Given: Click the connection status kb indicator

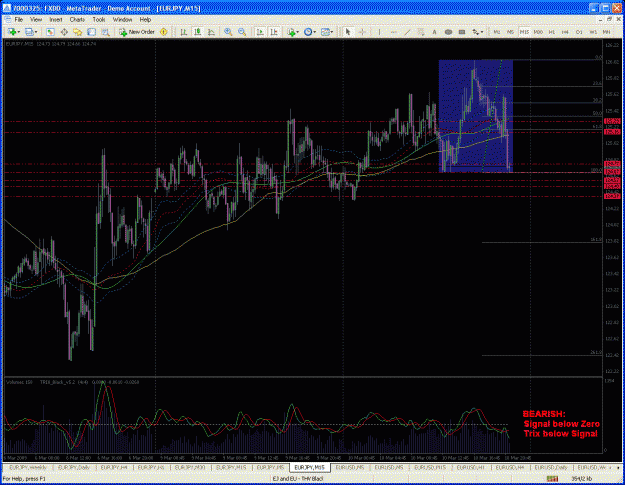Looking at the screenshot, I should [x=582, y=479].
